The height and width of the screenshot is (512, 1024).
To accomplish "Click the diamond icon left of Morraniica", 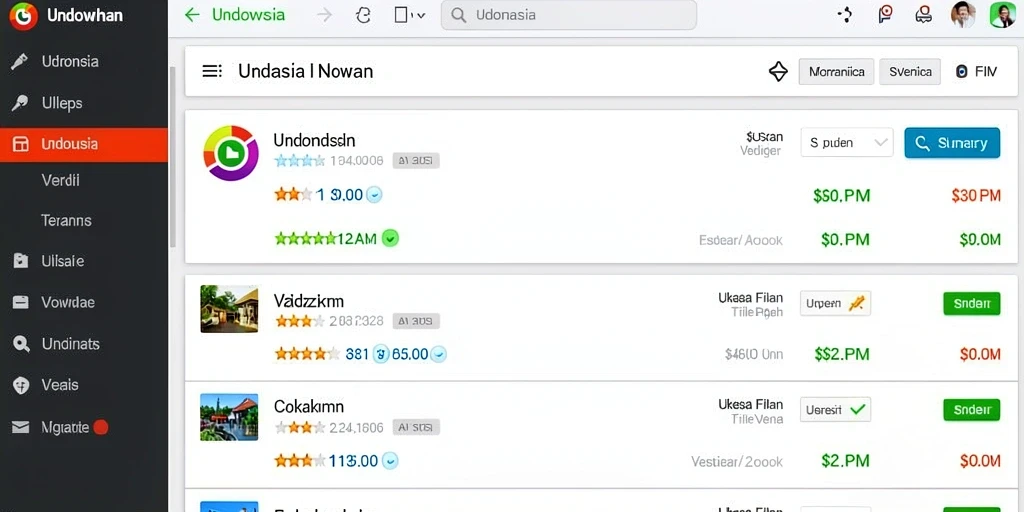I will (778, 71).
